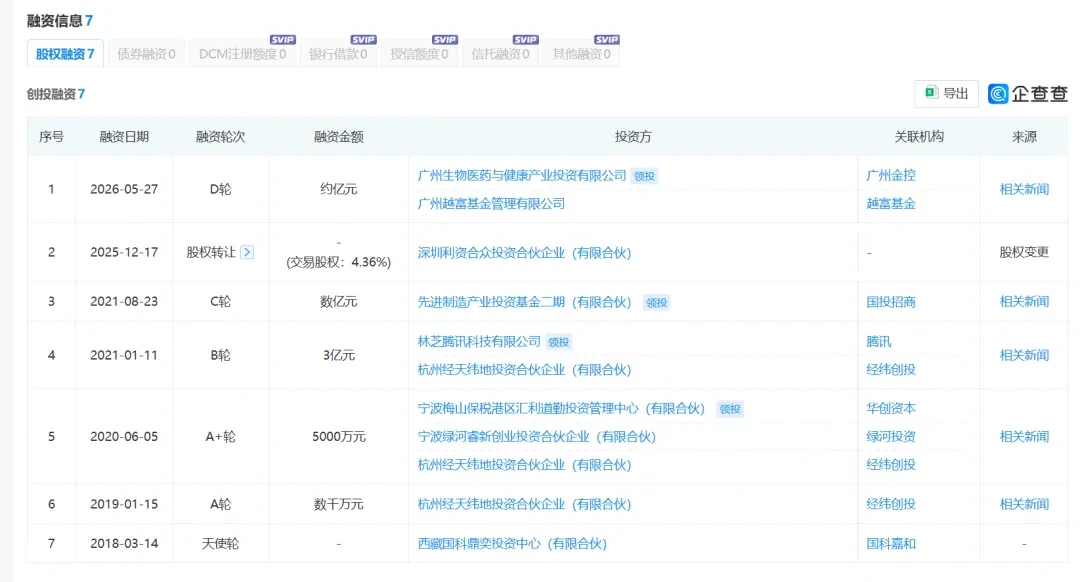Viewport: 1080px width, 582px height.
Task: Click the 领投 tag next to 林芝腾讯科技
Action: click(x=559, y=342)
